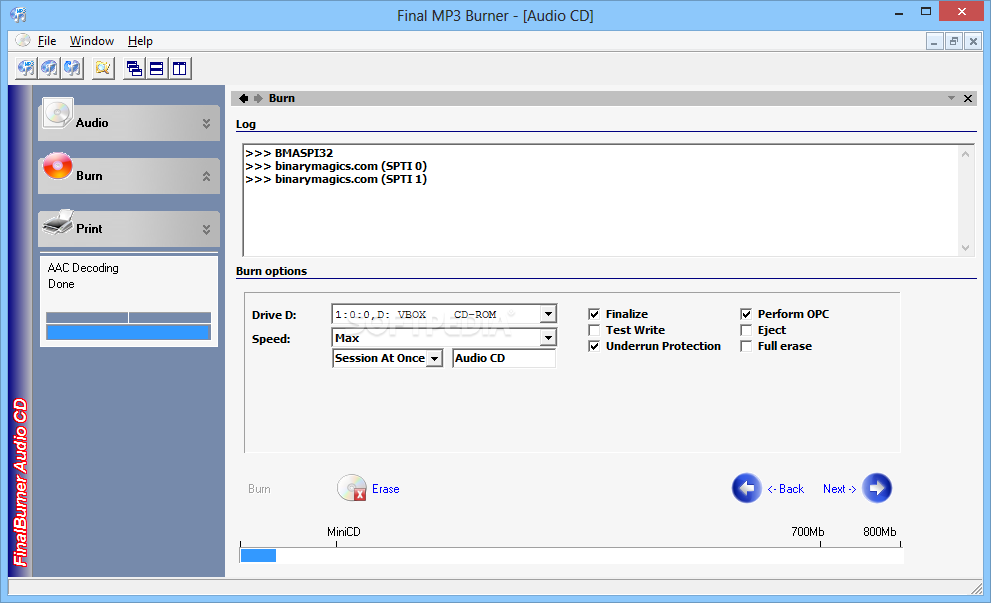
Task: Click the 'Done' status text in sidebar
Action: [x=61, y=284]
